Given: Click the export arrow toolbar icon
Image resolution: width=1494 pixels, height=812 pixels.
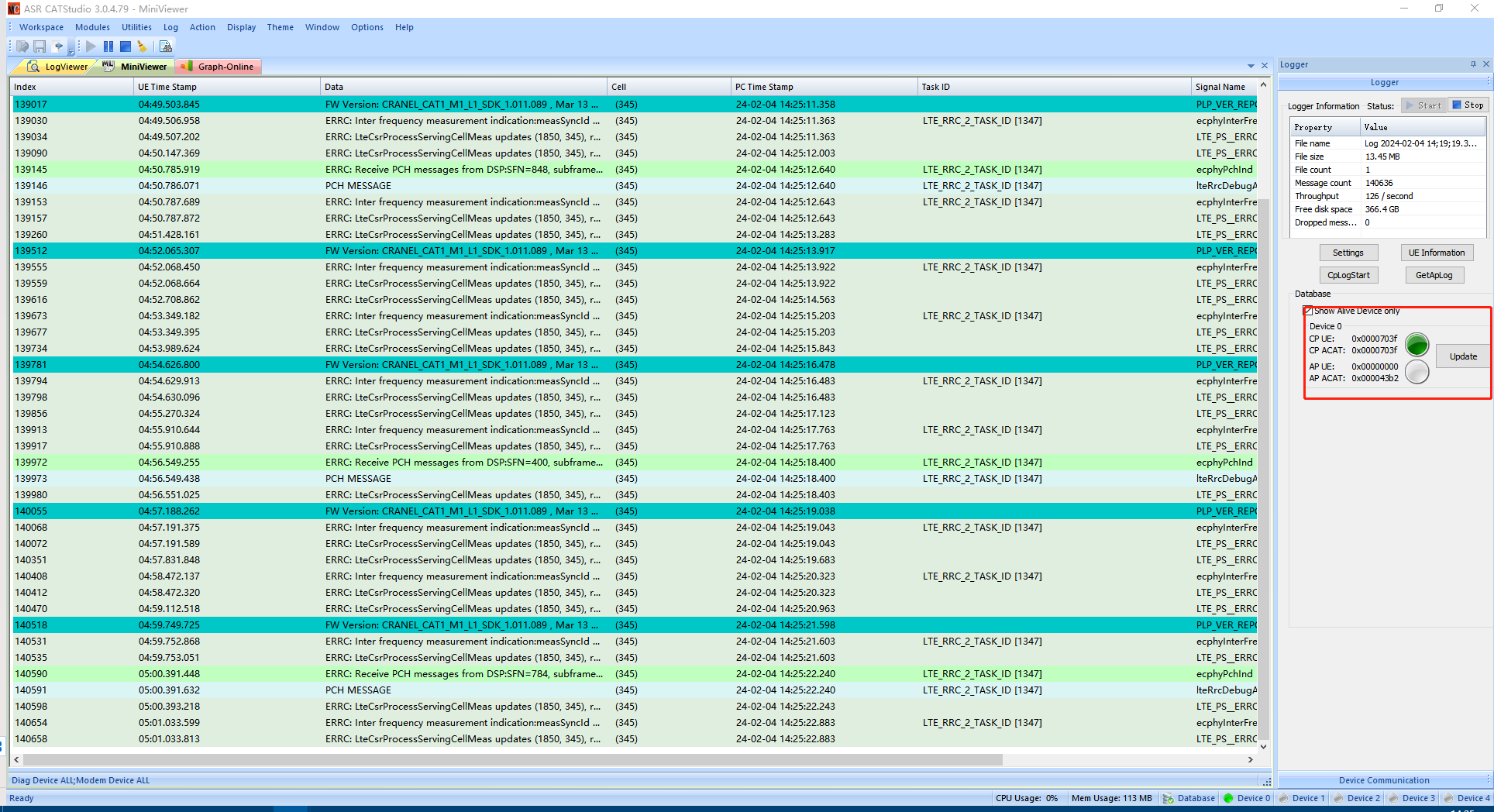Looking at the screenshot, I should coord(58,46).
